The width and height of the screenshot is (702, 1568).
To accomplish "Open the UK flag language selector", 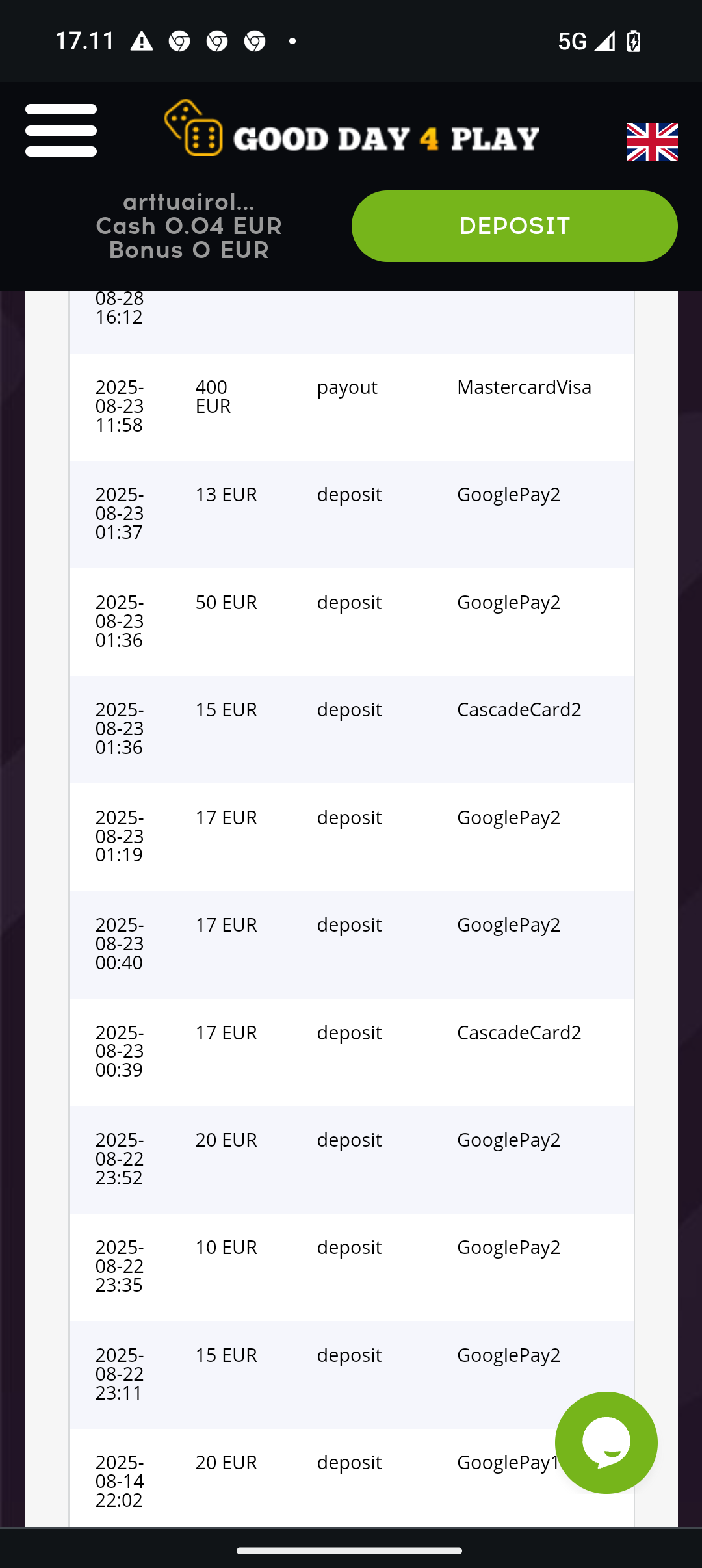I will pyautogui.click(x=651, y=142).
